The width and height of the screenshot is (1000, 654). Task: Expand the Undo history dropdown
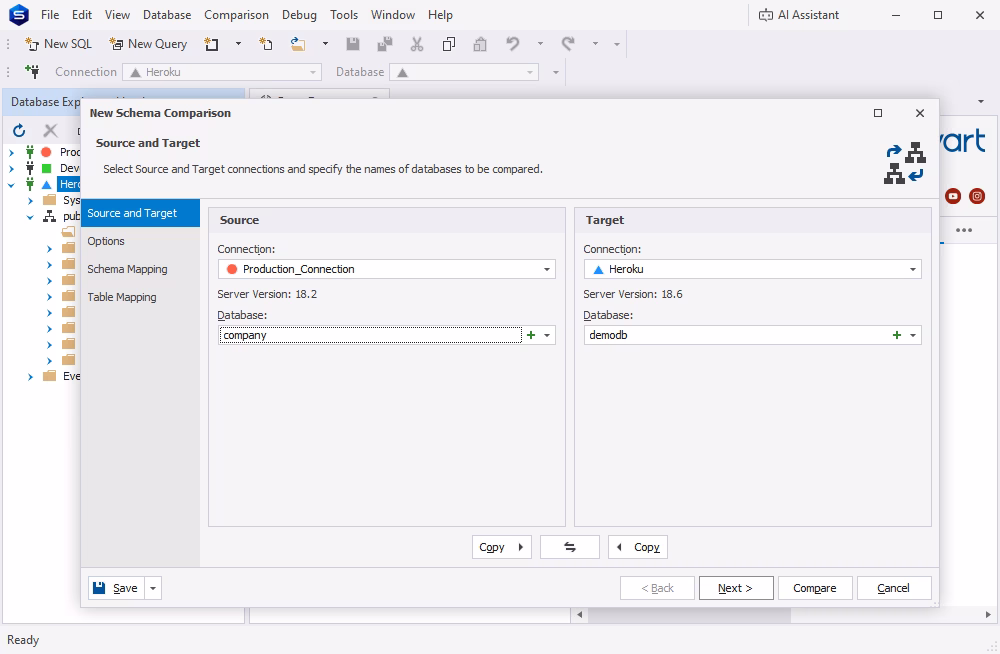click(x=540, y=44)
